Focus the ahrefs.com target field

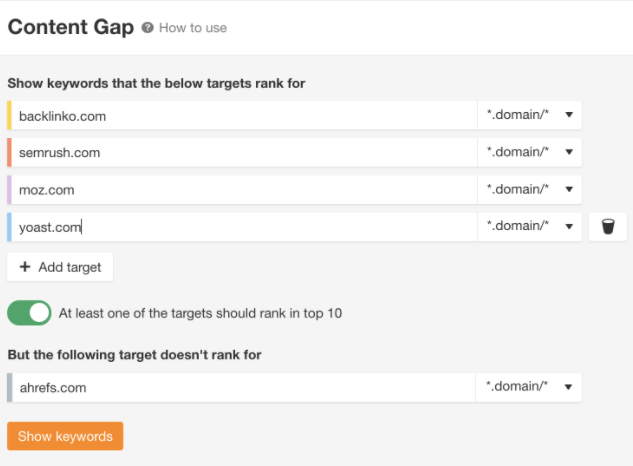coord(240,388)
